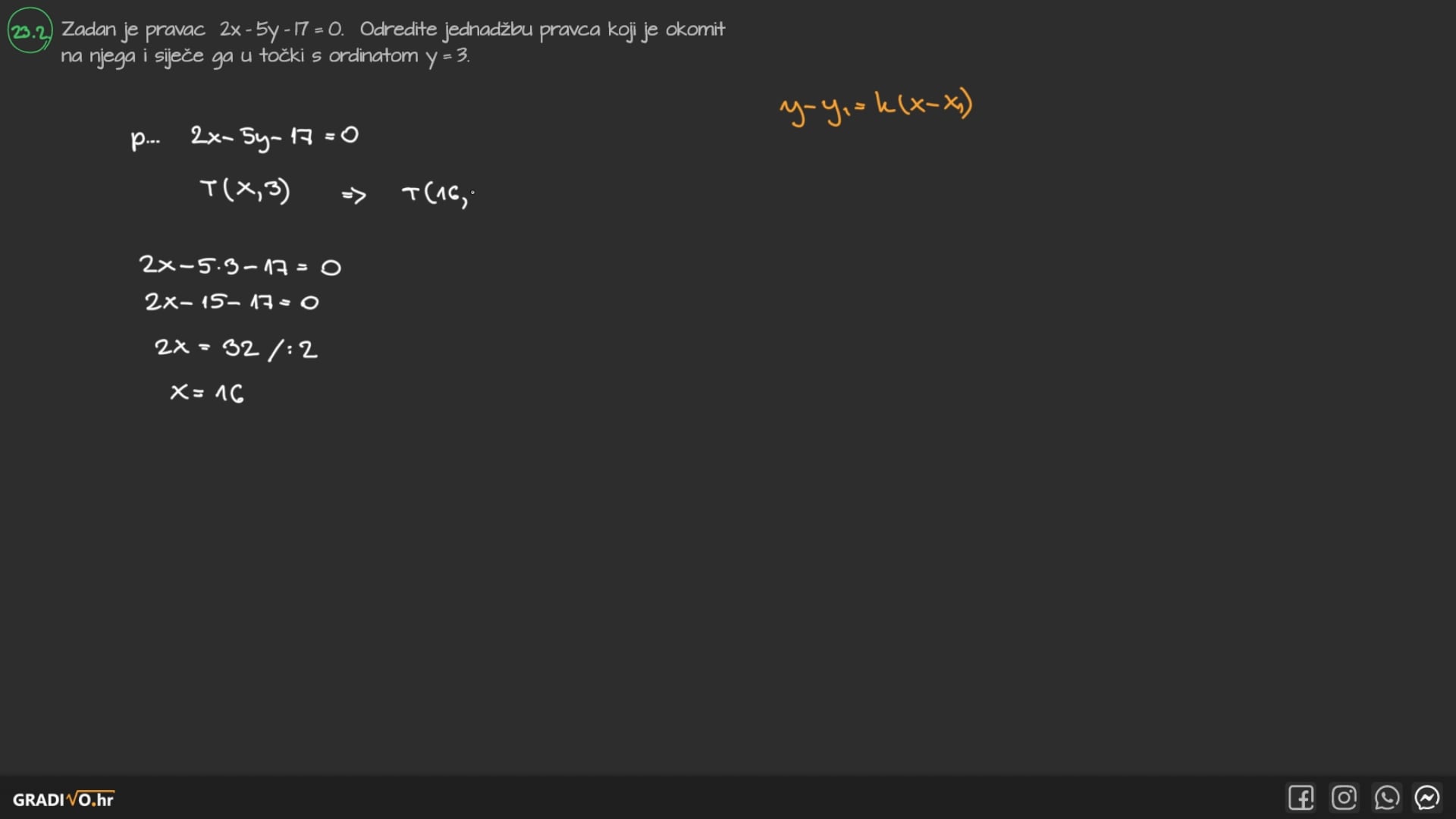
Task: Share via the WhatsApp icon
Action: point(1386,798)
